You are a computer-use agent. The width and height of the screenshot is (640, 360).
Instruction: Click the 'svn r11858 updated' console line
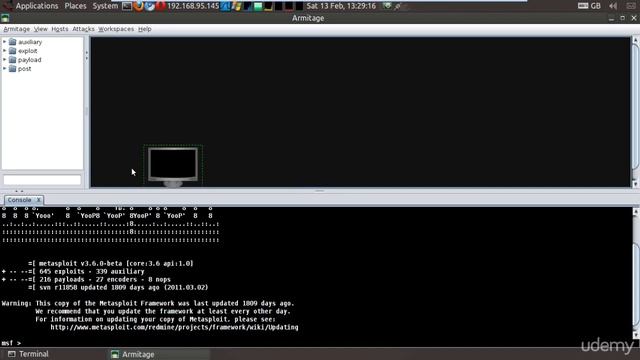pyautogui.click(x=118, y=287)
